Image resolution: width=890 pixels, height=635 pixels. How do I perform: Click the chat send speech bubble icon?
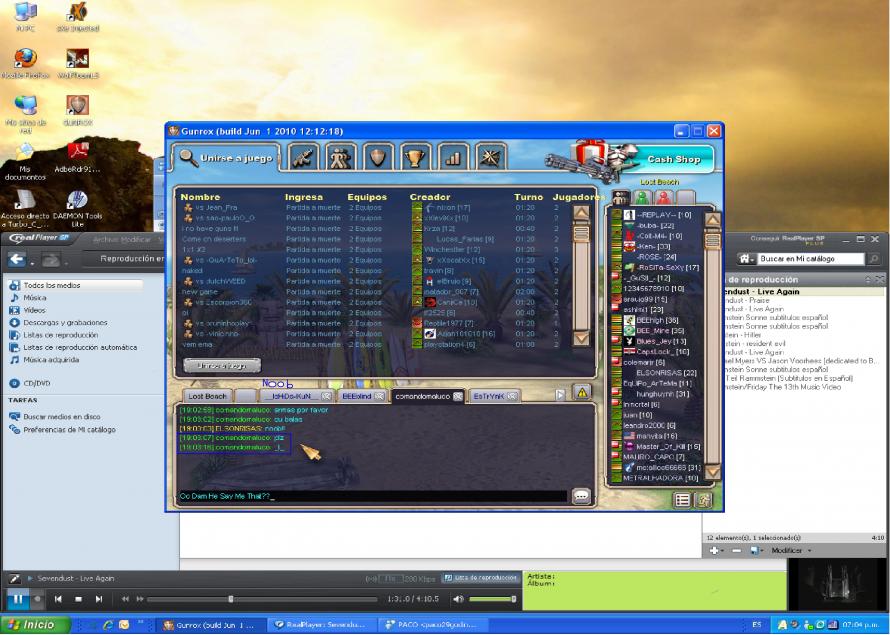tap(581, 496)
